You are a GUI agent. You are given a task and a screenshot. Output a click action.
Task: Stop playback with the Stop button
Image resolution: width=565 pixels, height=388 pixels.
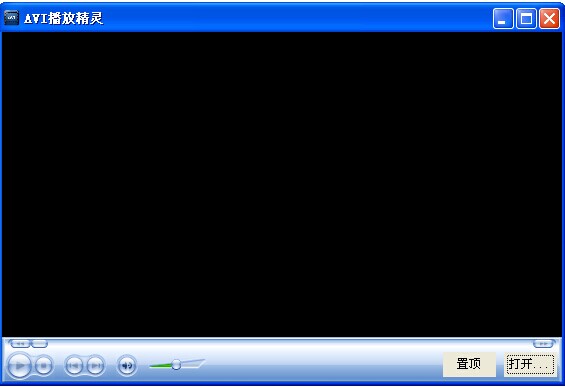(x=44, y=366)
